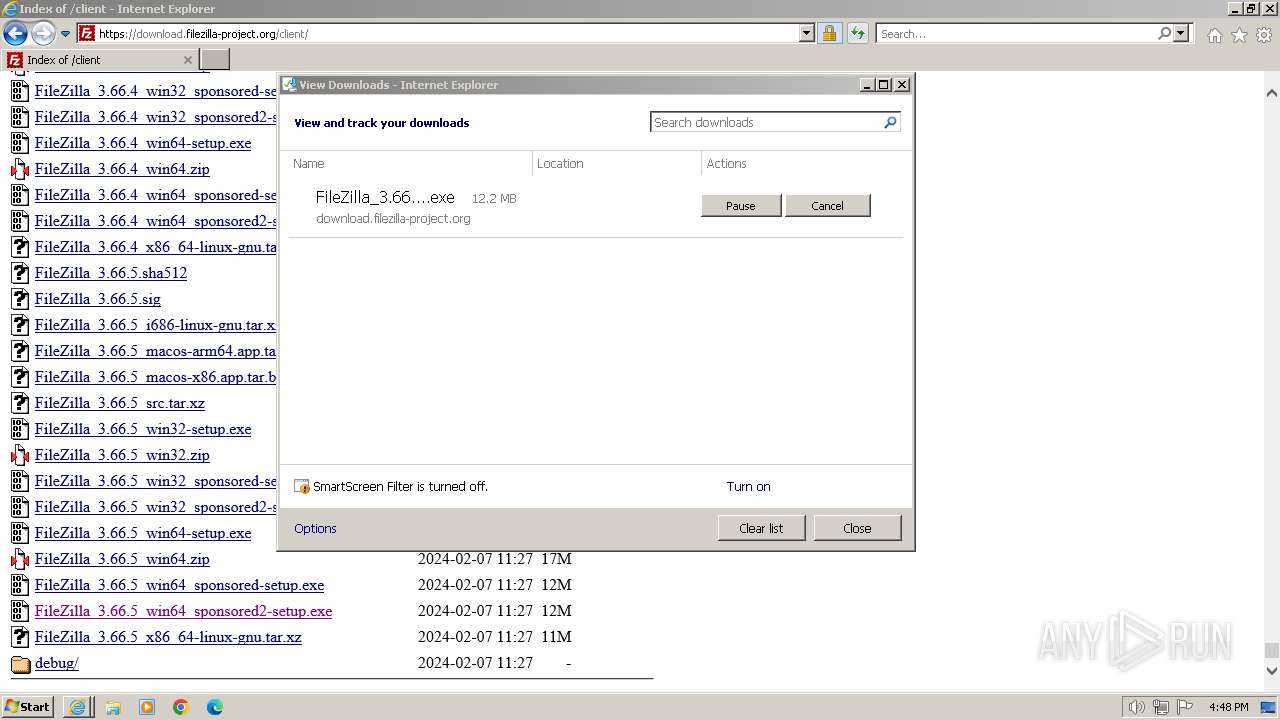Click the zip icon beside FileZilla_3.66.4_win64.zip

coord(20,169)
